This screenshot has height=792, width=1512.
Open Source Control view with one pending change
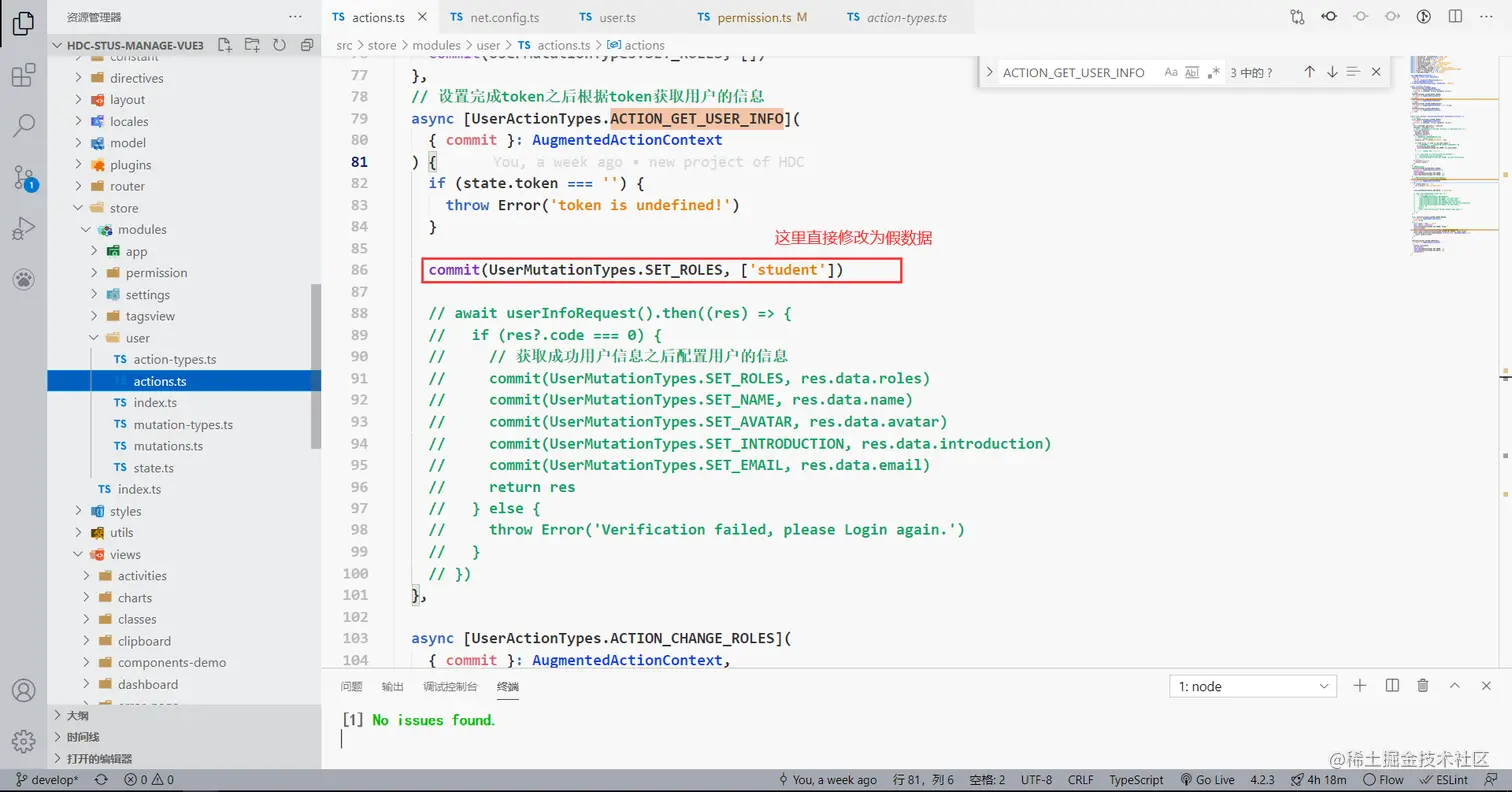click(x=23, y=178)
